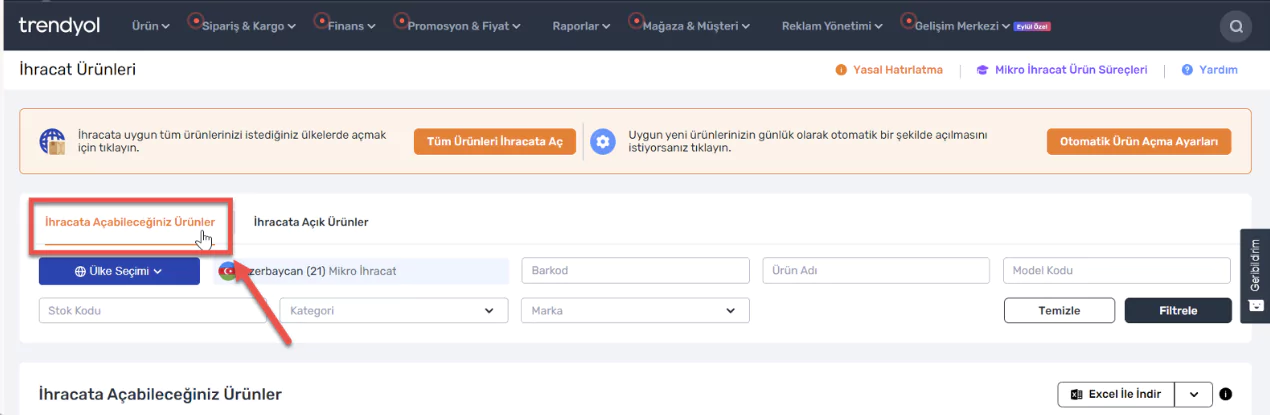Open the Geribildirim feedback side tab
1270x415 pixels.
pos(1255,276)
